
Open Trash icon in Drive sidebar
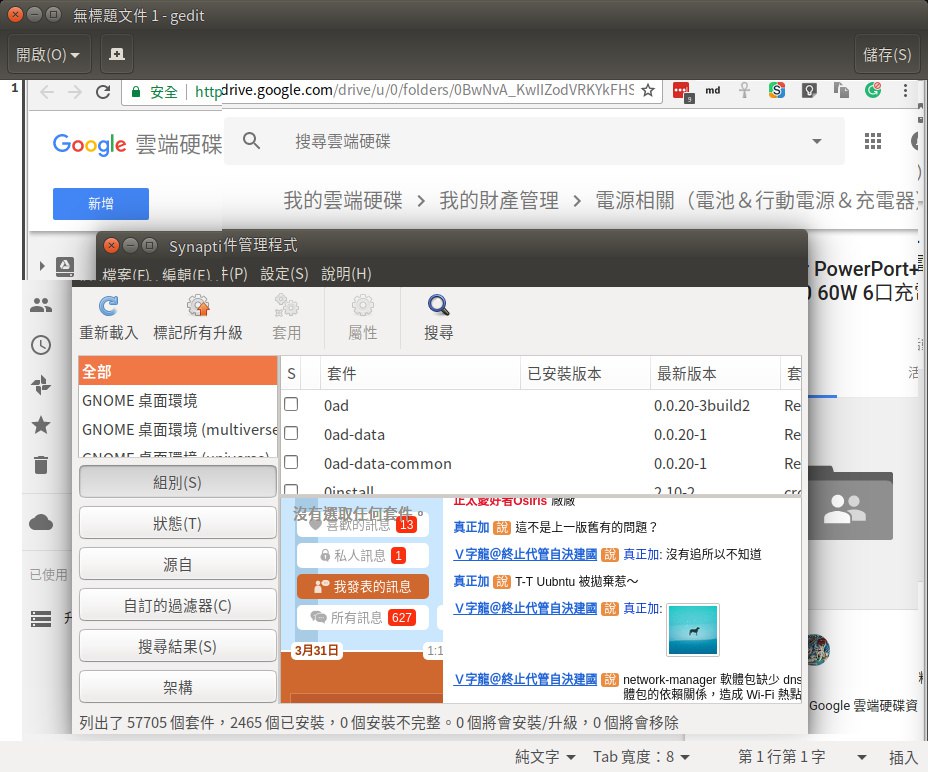[41, 465]
